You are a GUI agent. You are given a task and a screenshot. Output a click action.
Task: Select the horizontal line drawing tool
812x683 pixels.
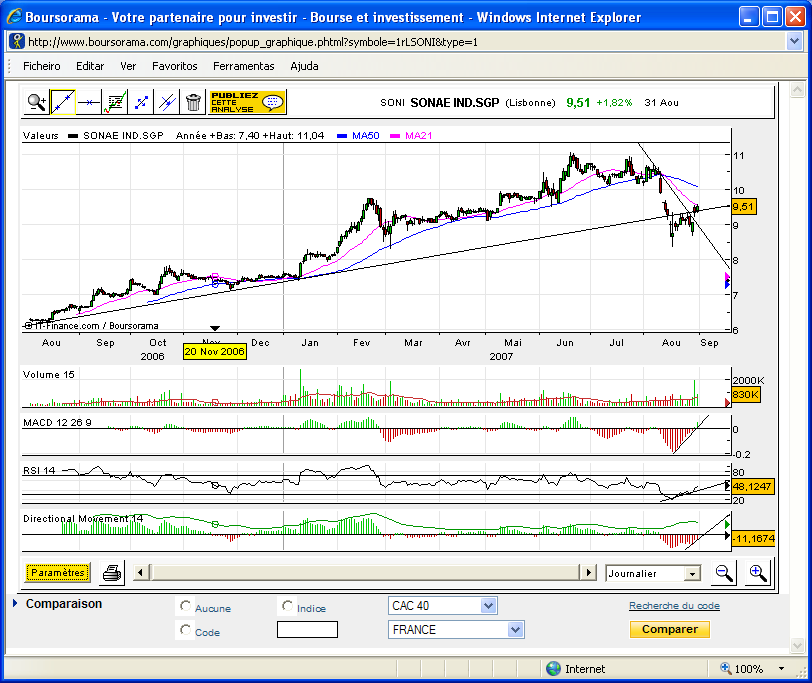point(89,101)
